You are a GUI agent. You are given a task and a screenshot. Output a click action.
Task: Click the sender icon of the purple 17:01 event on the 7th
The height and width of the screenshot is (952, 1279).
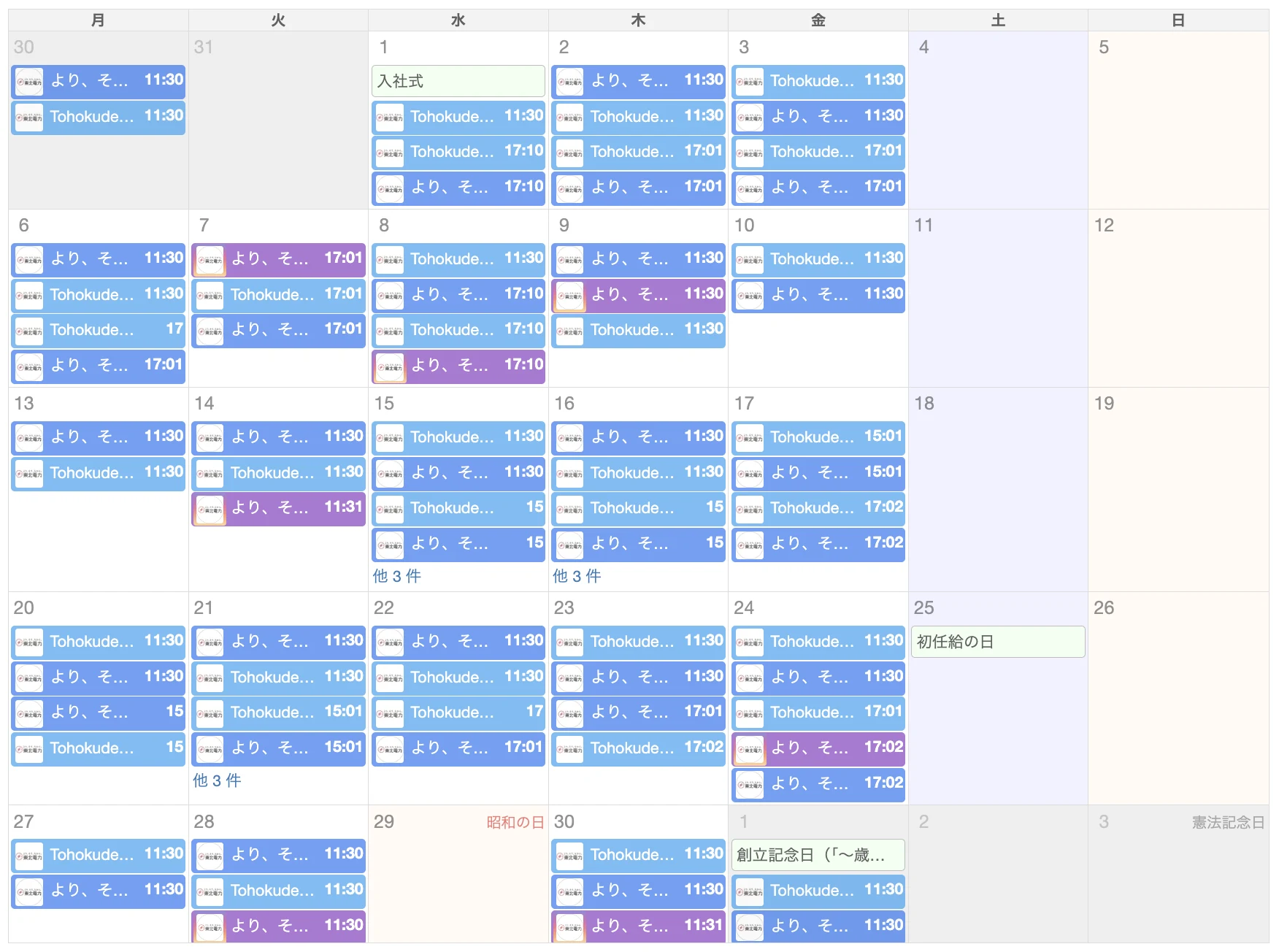pos(210,260)
